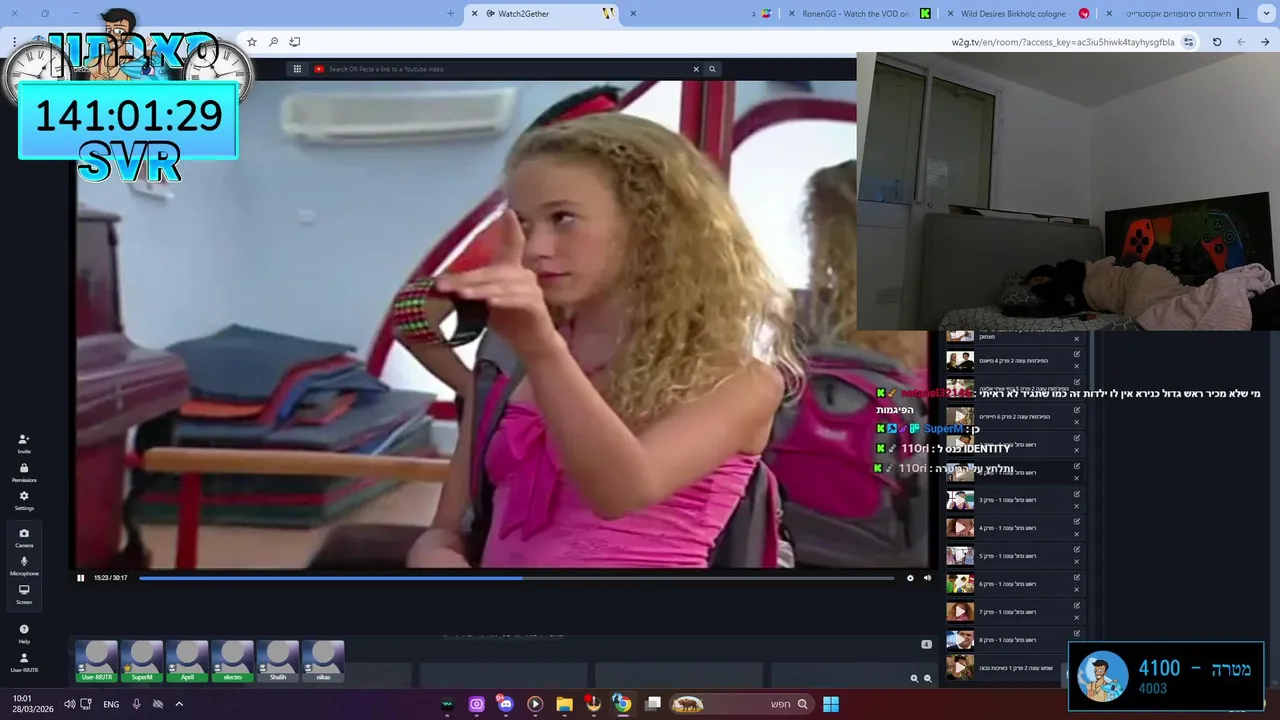Select user tile User-RRJTR
The width and height of the screenshot is (1280, 720).
tap(97, 662)
